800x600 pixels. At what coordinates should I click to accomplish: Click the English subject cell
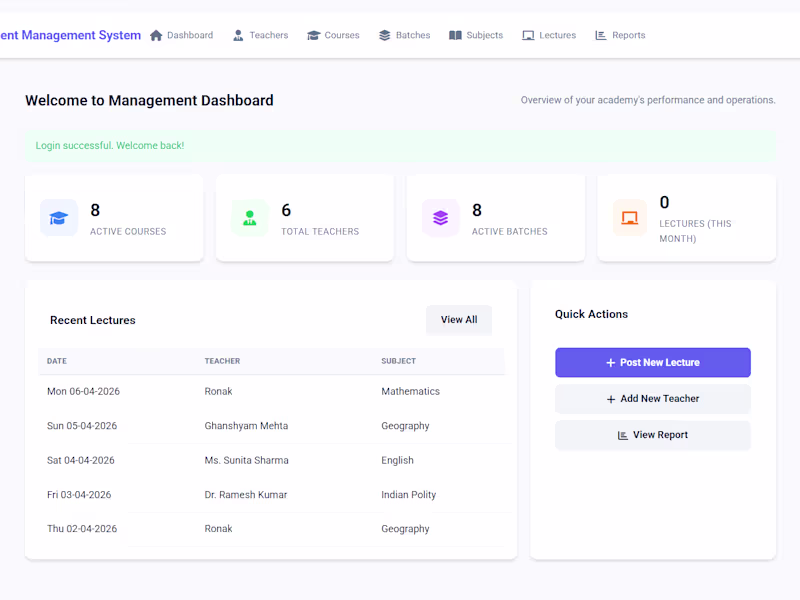click(397, 460)
